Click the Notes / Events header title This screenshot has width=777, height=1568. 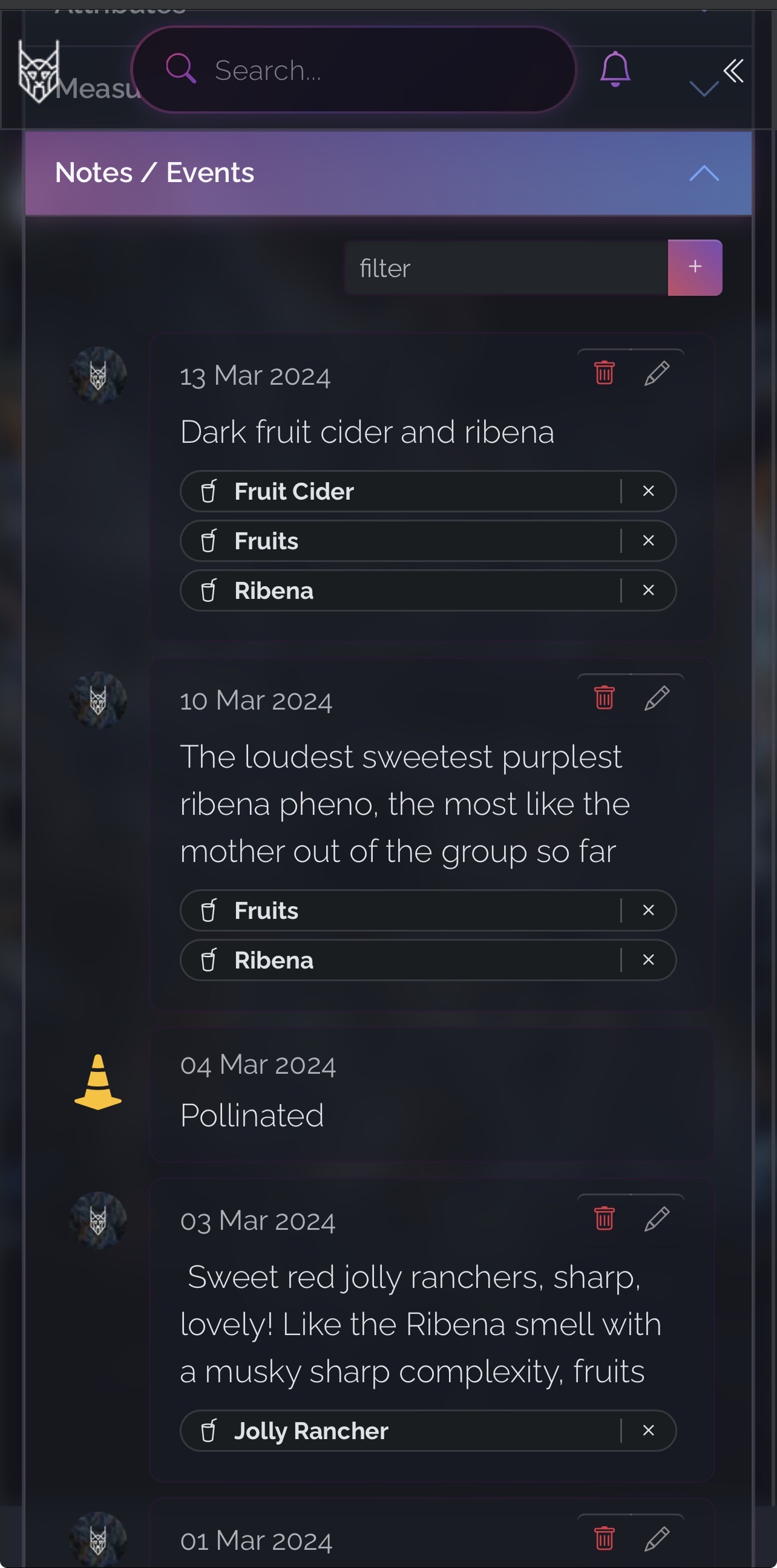155,173
